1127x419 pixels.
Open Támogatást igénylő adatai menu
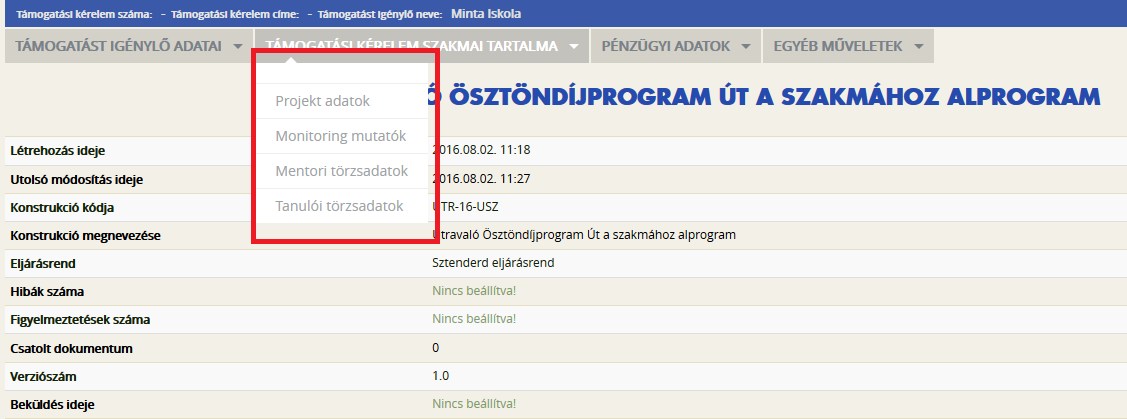pos(129,46)
